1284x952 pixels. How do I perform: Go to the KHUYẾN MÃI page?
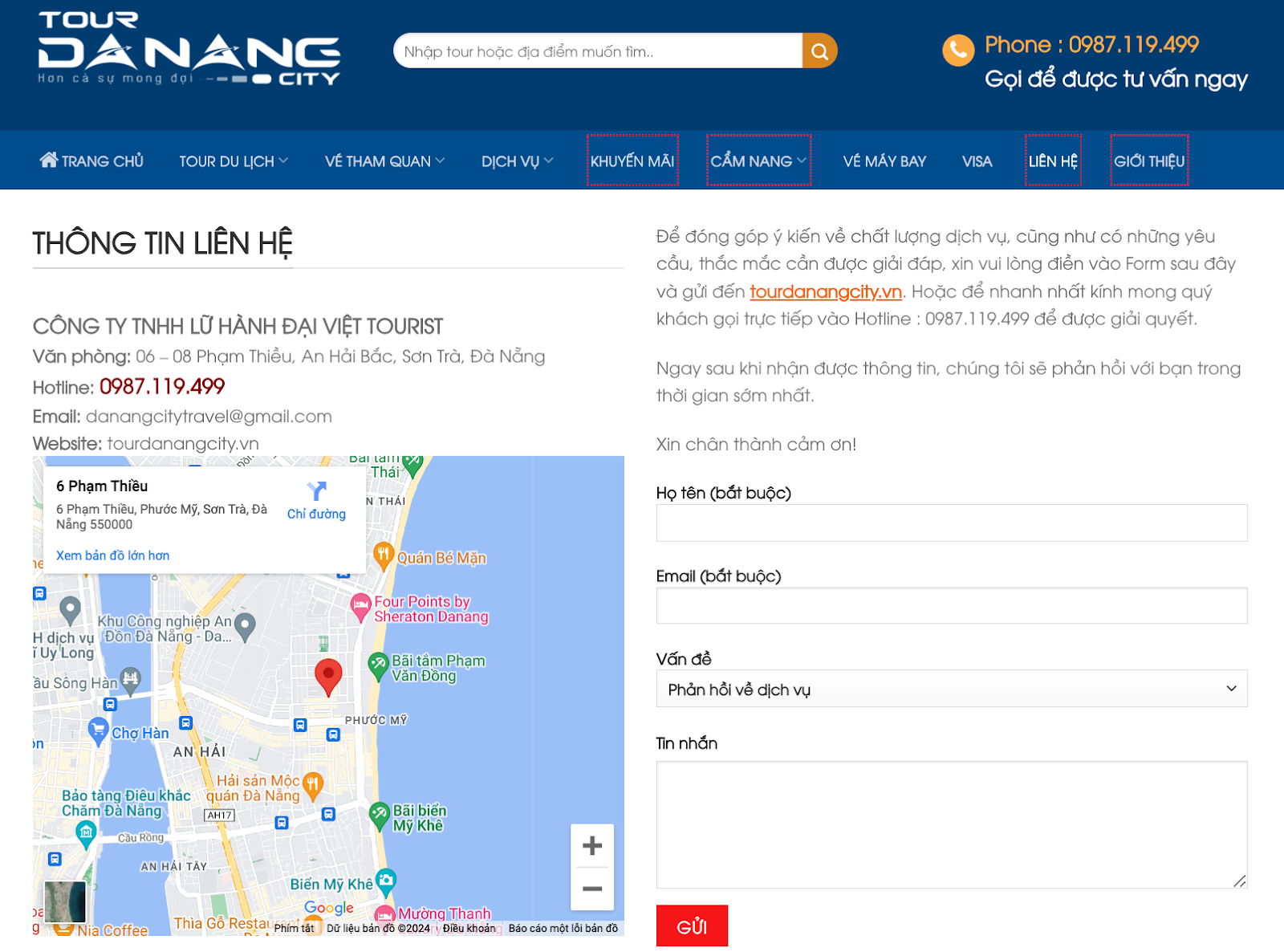tap(632, 161)
